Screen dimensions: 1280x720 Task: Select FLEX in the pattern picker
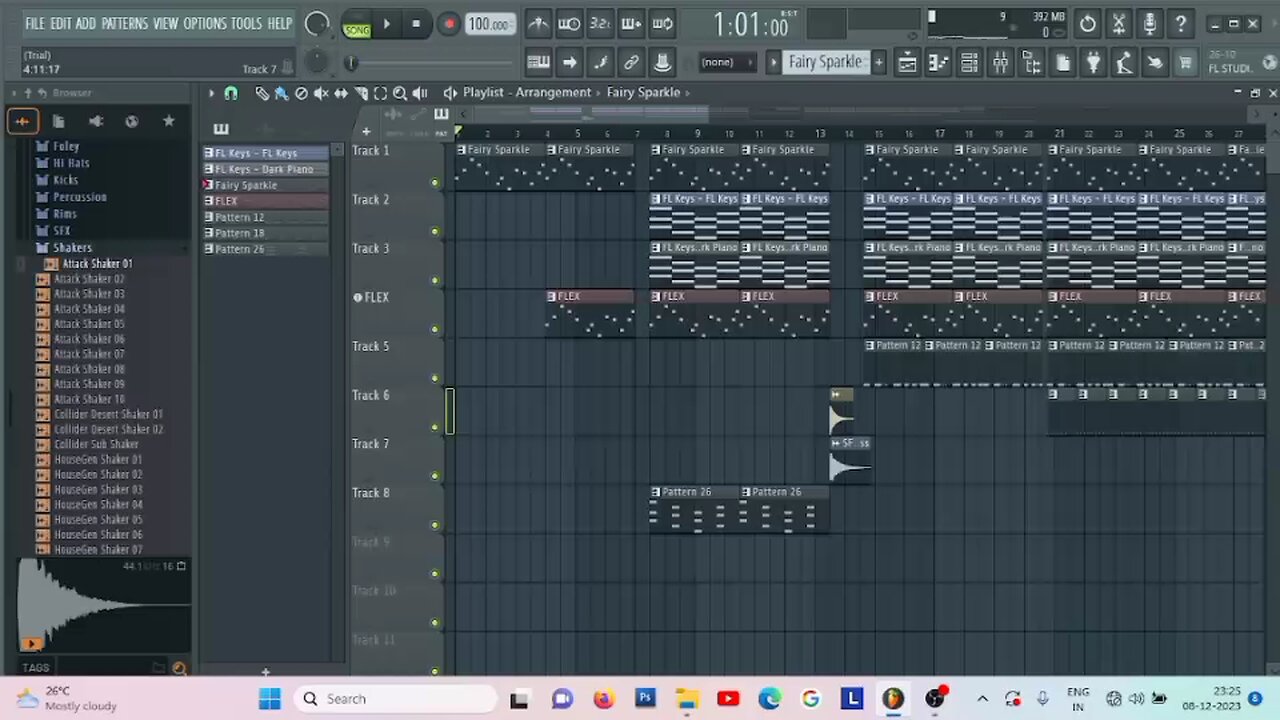(265, 201)
